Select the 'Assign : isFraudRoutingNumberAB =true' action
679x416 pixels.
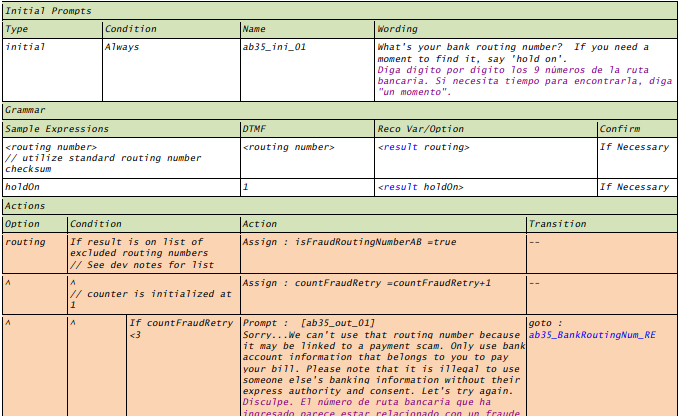pos(349,242)
